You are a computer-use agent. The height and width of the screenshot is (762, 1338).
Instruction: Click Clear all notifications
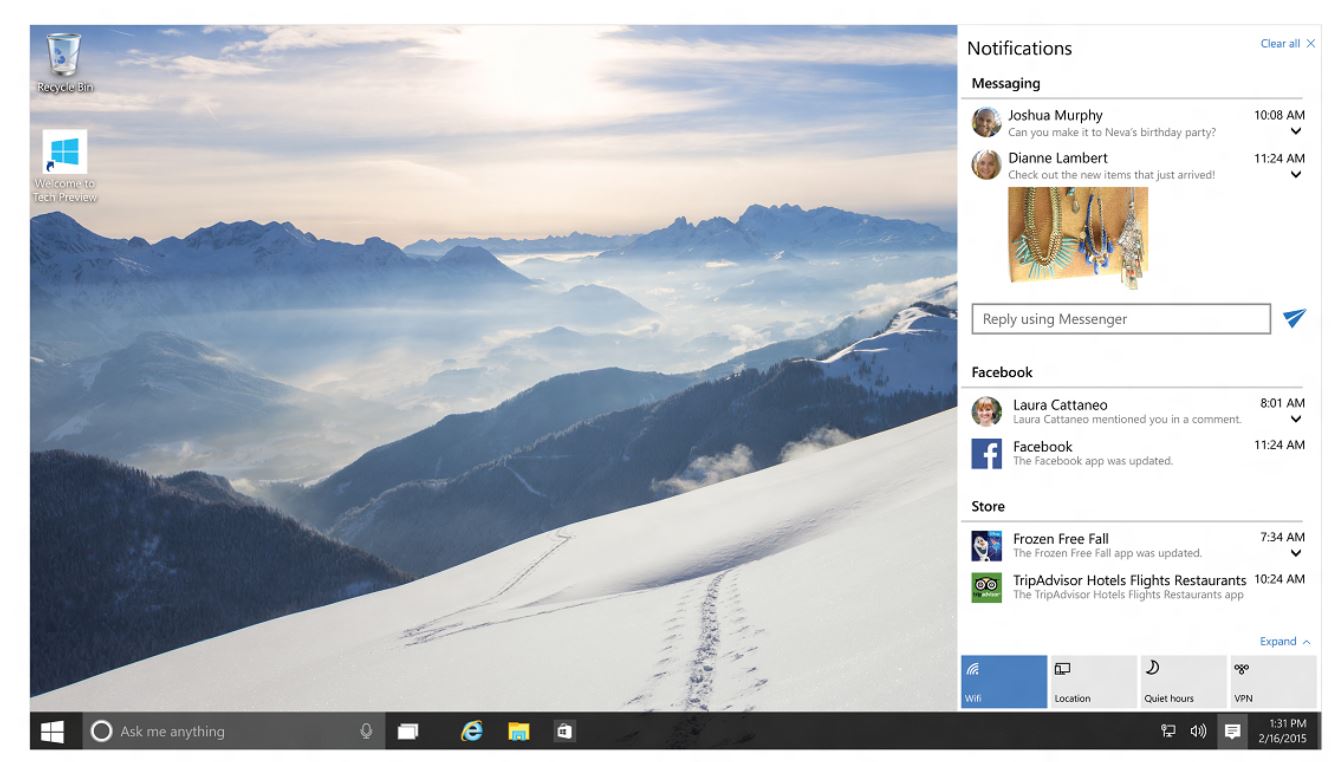(1287, 44)
